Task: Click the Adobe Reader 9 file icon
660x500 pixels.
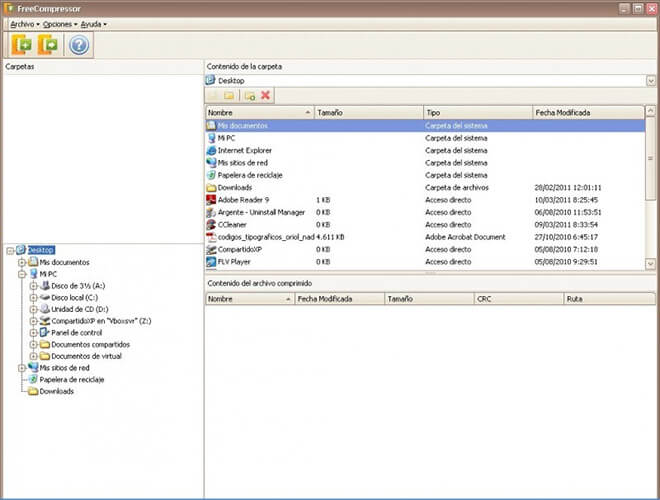Action: tap(211, 200)
